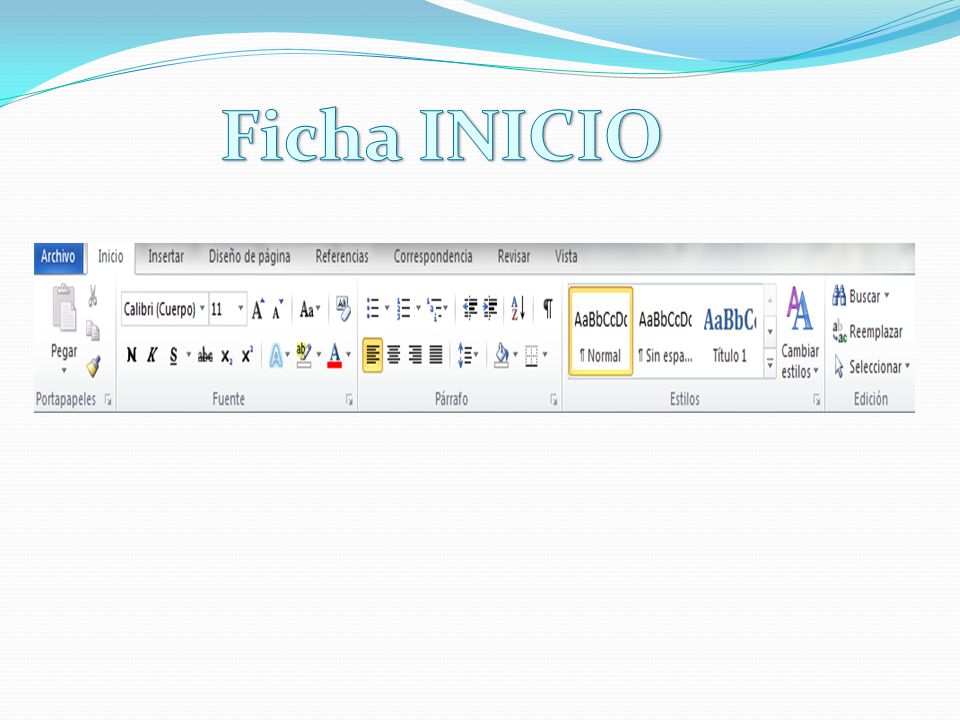
Task: Open Párrafo dialog launcher
Action: click(553, 400)
